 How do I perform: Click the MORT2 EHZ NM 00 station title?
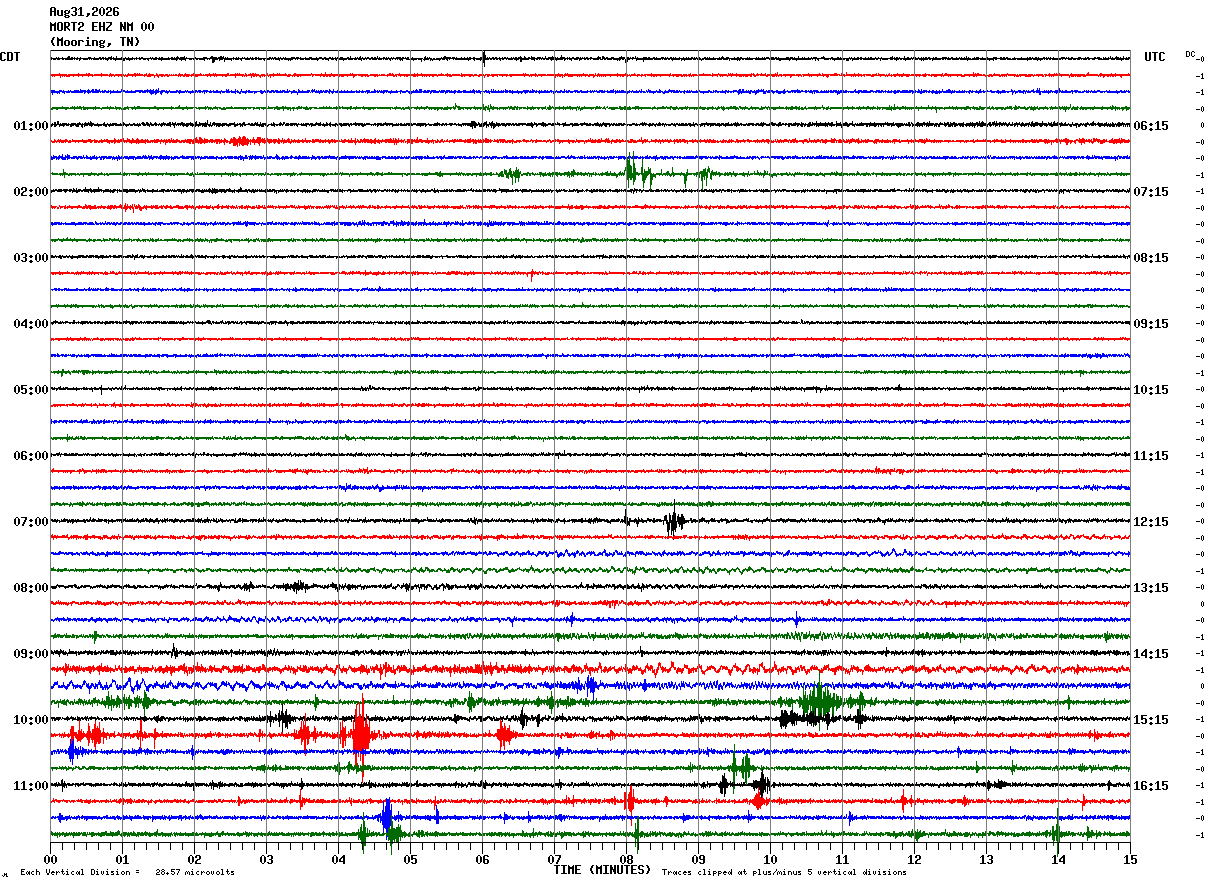coord(102,27)
